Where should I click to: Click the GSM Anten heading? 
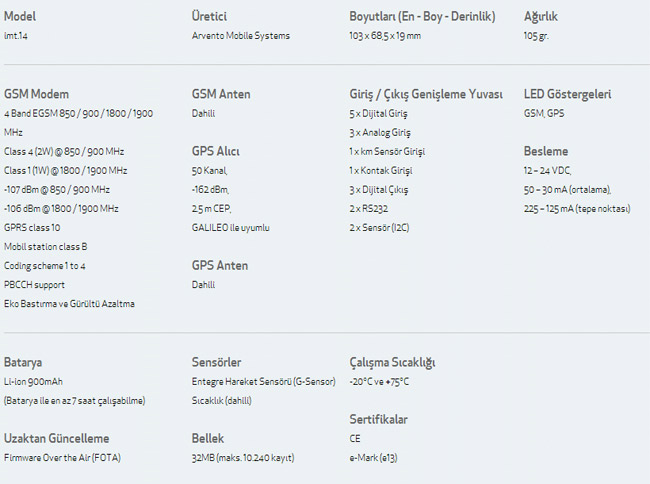tap(221, 94)
